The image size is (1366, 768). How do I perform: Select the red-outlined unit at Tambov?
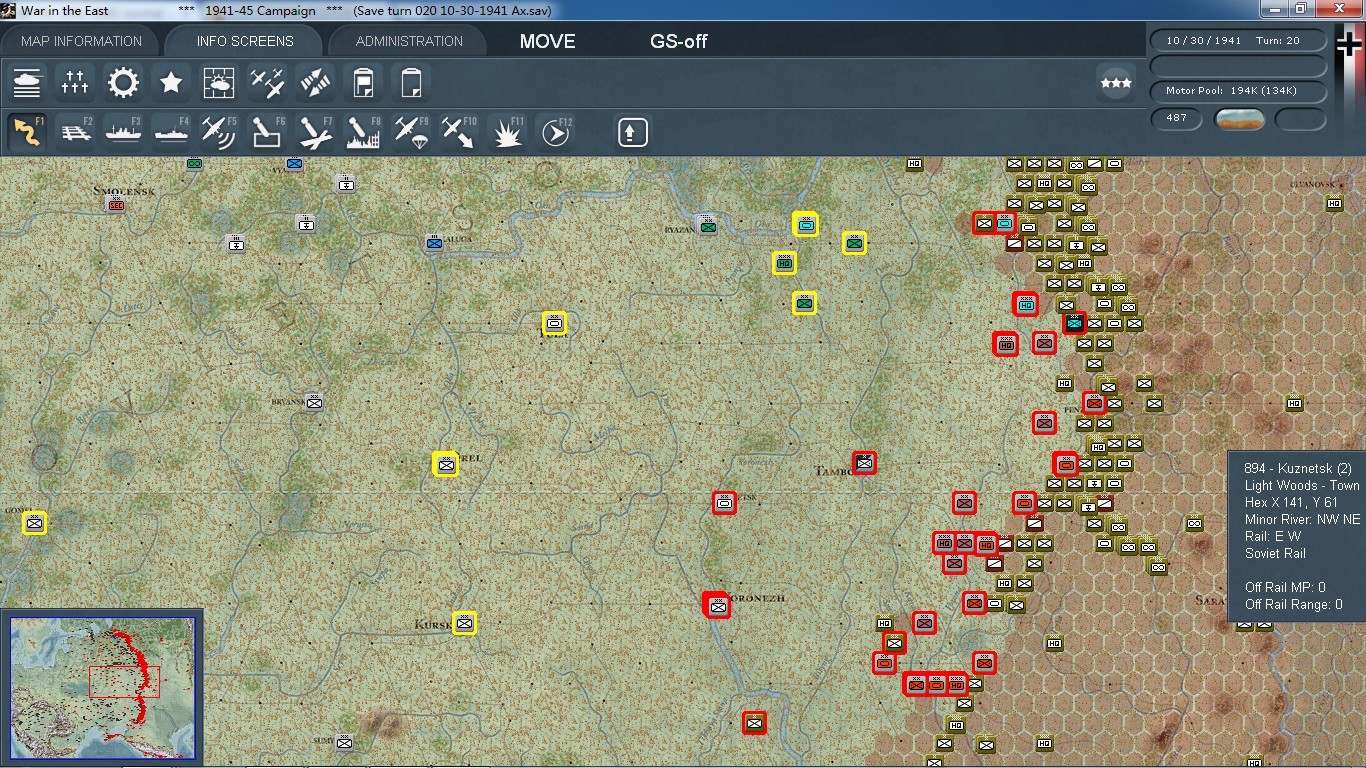click(865, 463)
